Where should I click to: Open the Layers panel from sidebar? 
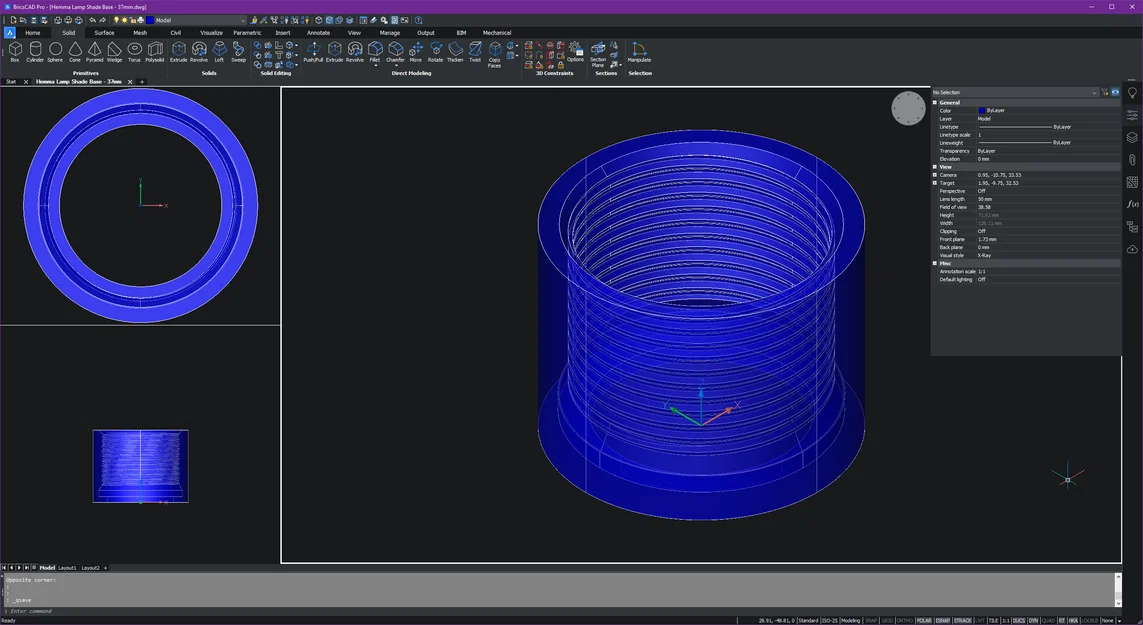pos(1132,138)
